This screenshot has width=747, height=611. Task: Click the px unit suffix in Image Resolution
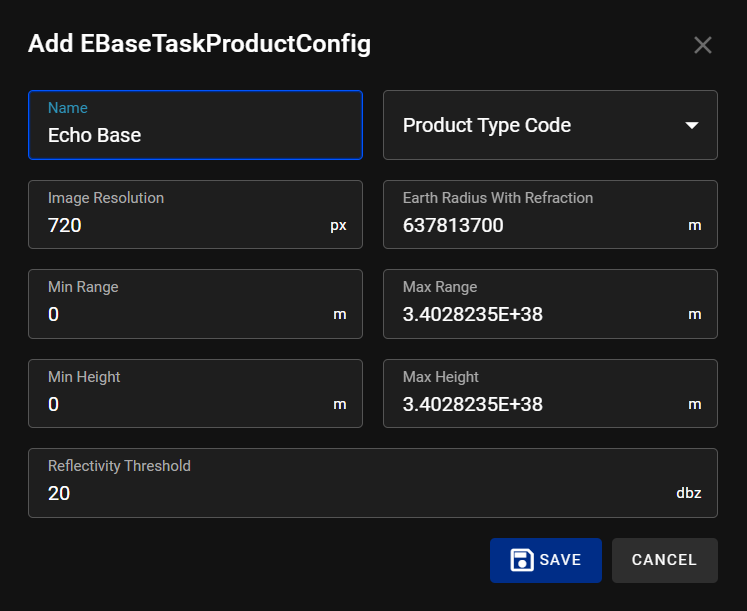tap(338, 225)
